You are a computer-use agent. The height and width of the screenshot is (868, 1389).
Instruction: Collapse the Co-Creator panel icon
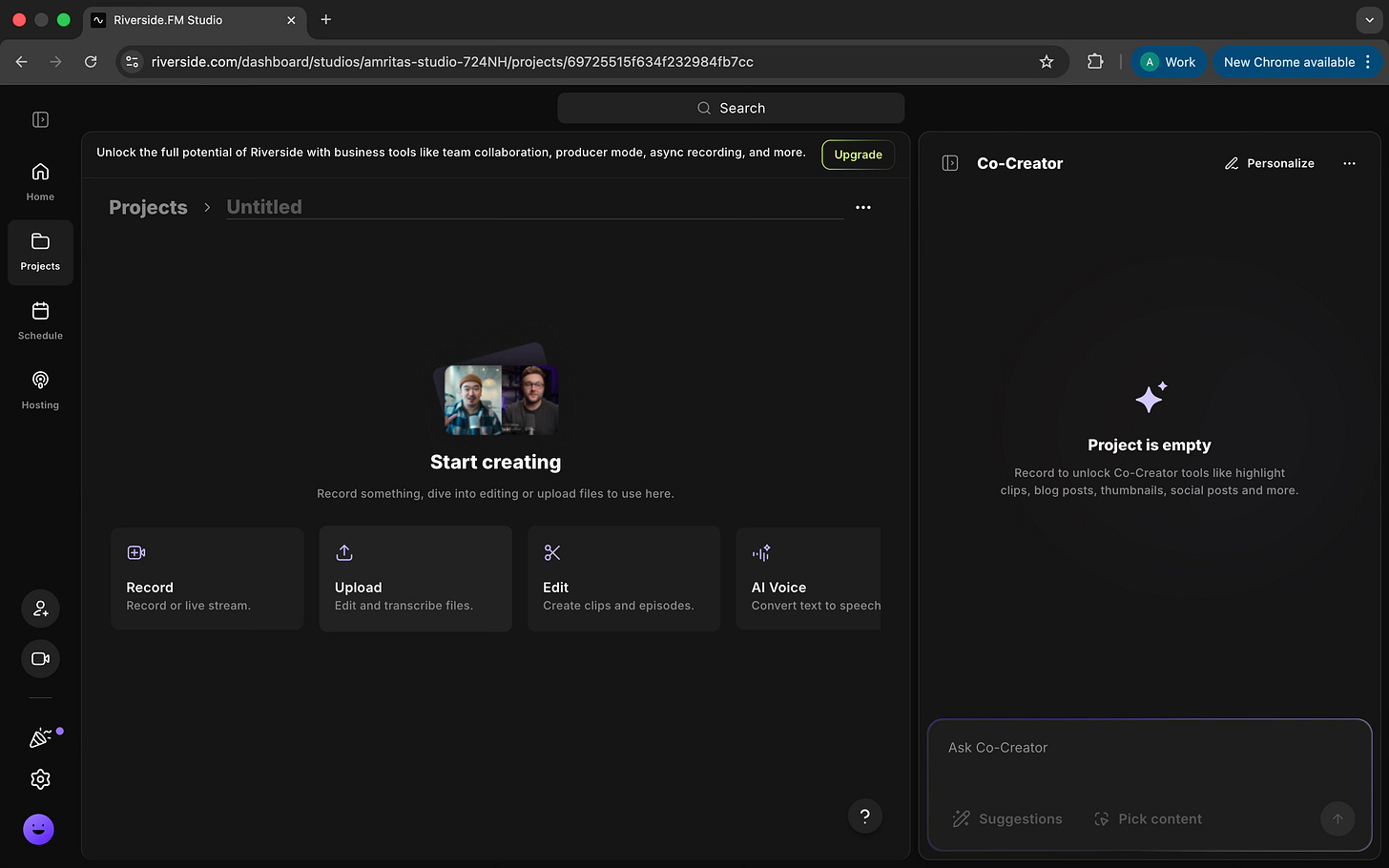(950, 163)
